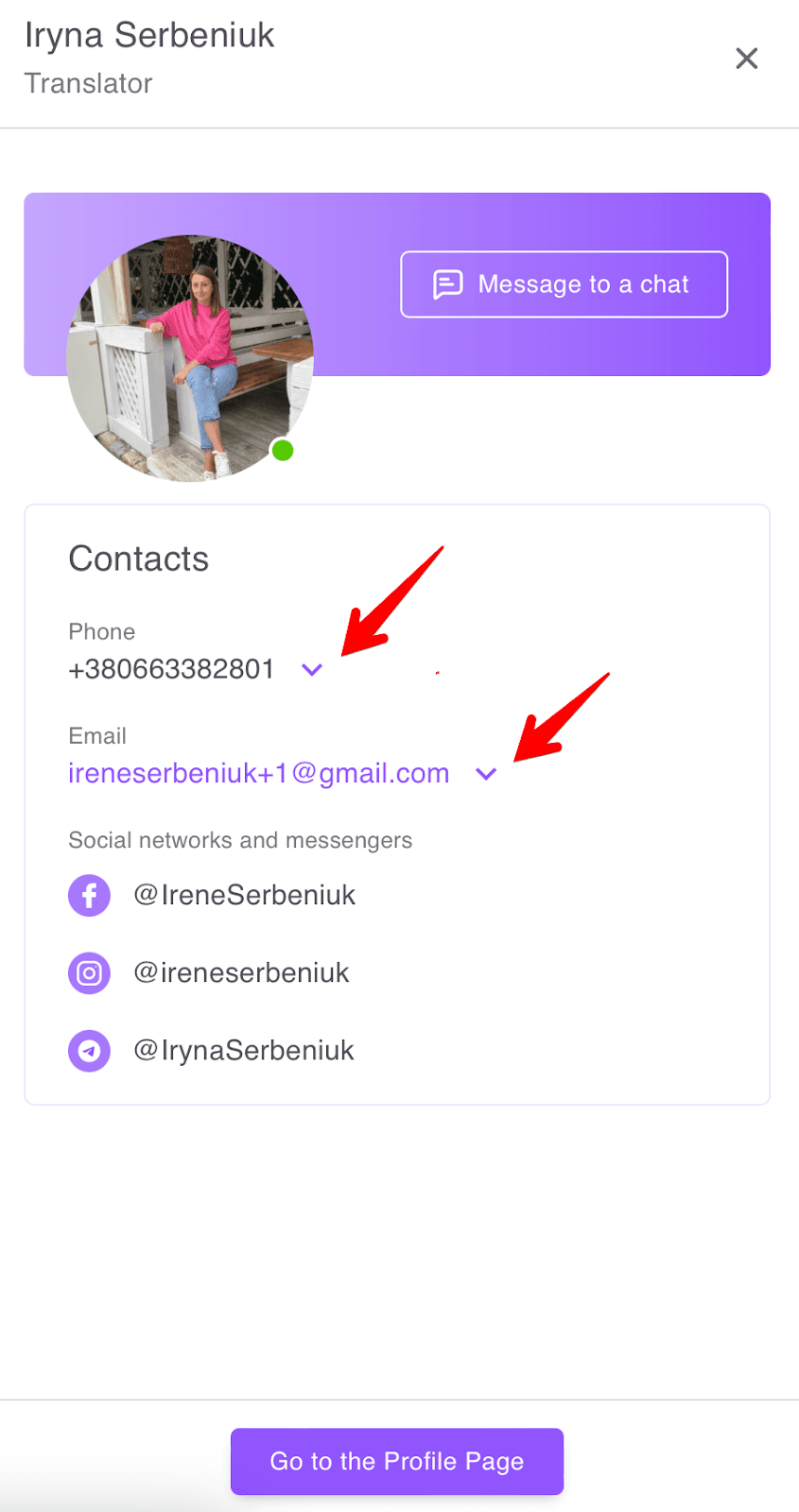
Task: Open the ireneserbeniuk+1@gmail.com email link
Action: 259,773
